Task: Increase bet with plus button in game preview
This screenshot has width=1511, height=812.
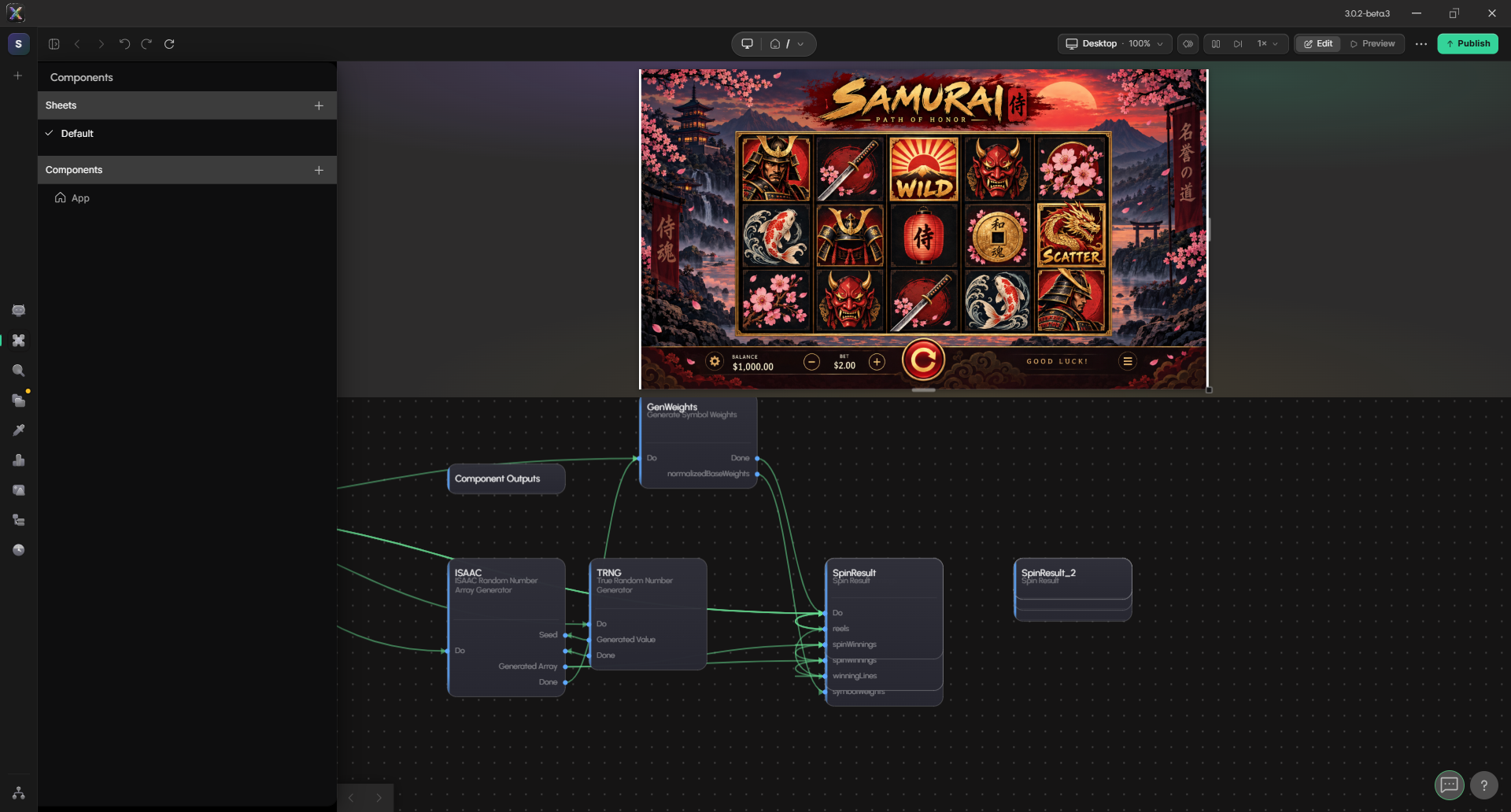Action: 877,362
